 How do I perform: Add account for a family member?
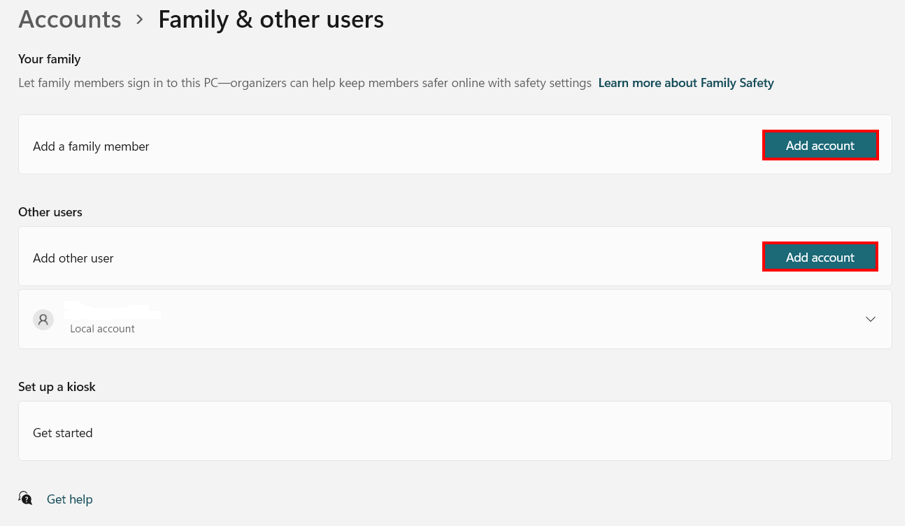[x=820, y=146]
